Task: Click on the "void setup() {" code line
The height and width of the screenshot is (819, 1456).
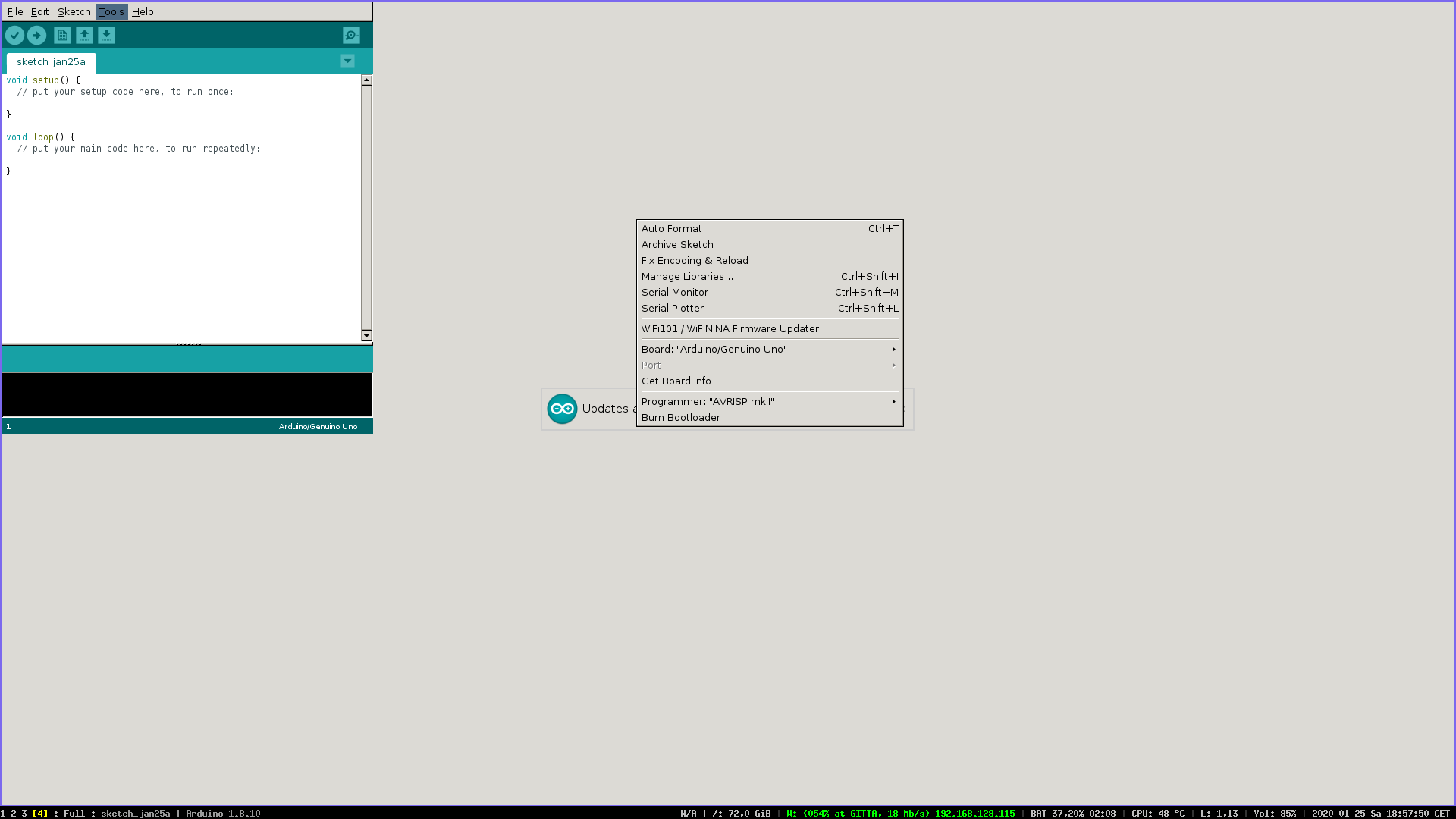Action: point(43,80)
